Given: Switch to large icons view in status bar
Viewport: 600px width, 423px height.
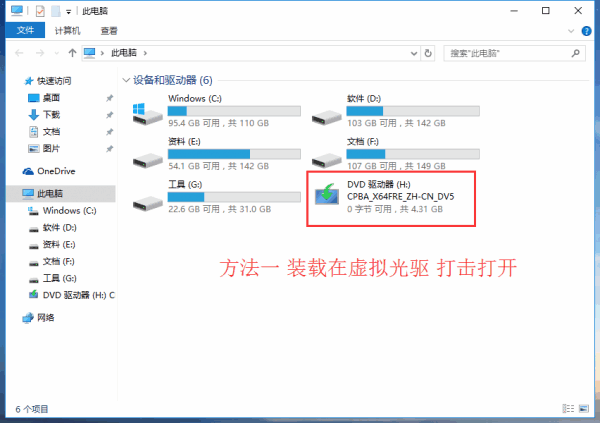Looking at the screenshot, I should (x=584, y=409).
